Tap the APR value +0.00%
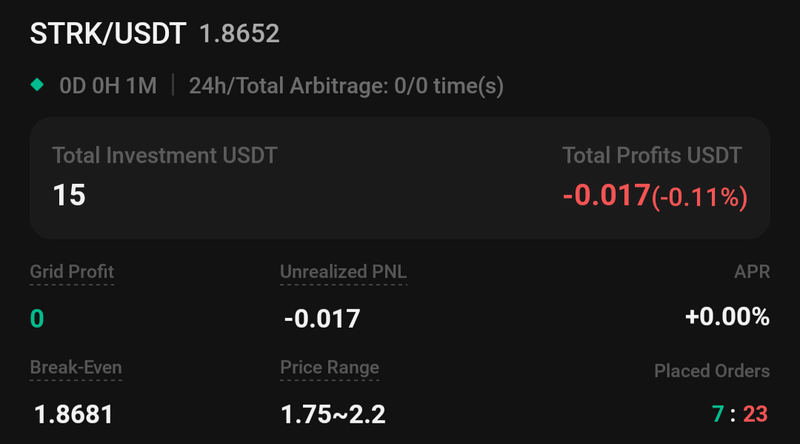Image resolution: width=800 pixels, height=444 pixels. [727, 318]
